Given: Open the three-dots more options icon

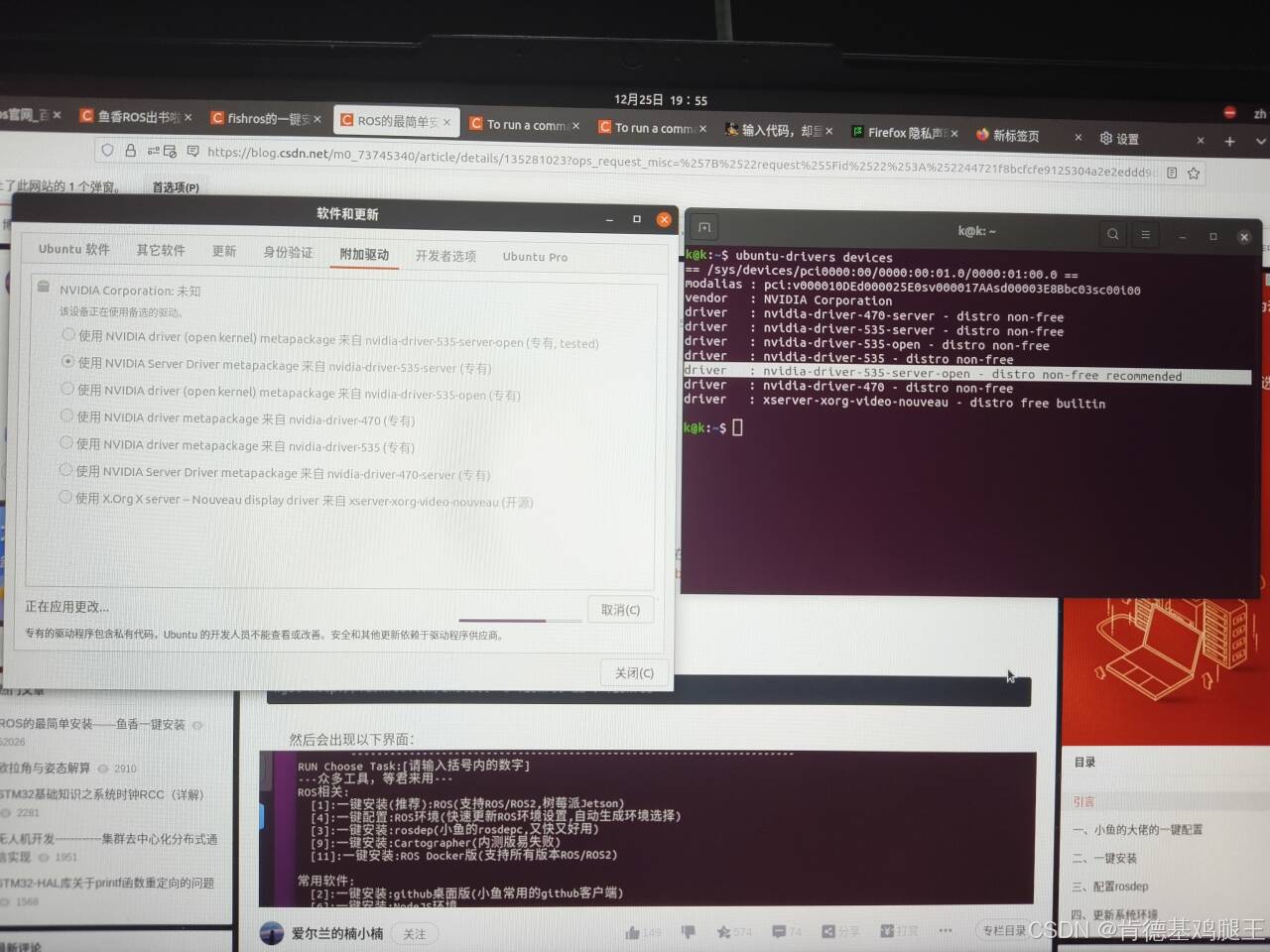Looking at the screenshot, I should click(x=945, y=930).
